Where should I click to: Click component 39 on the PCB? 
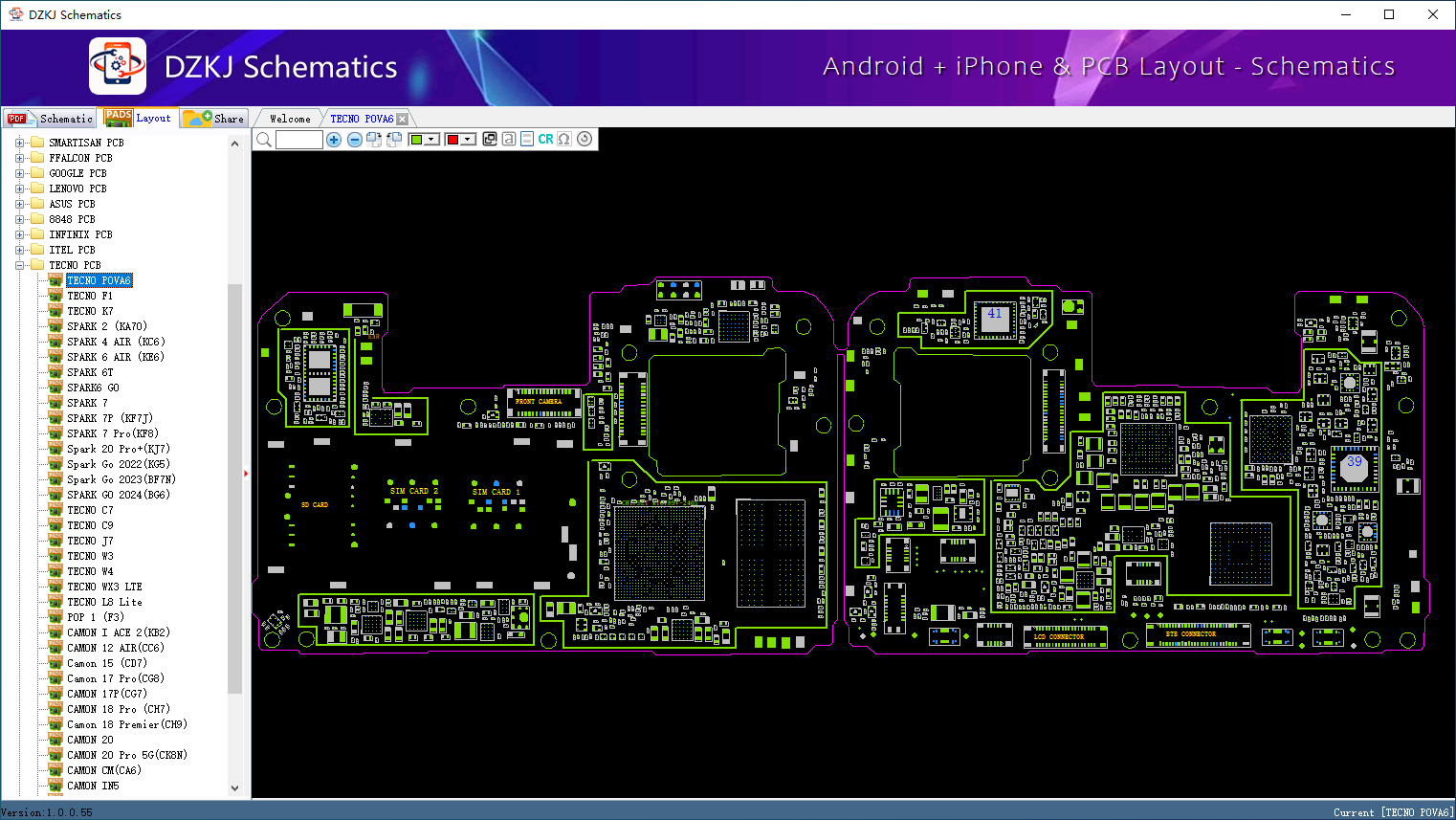pyautogui.click(x=1355, y=468)
